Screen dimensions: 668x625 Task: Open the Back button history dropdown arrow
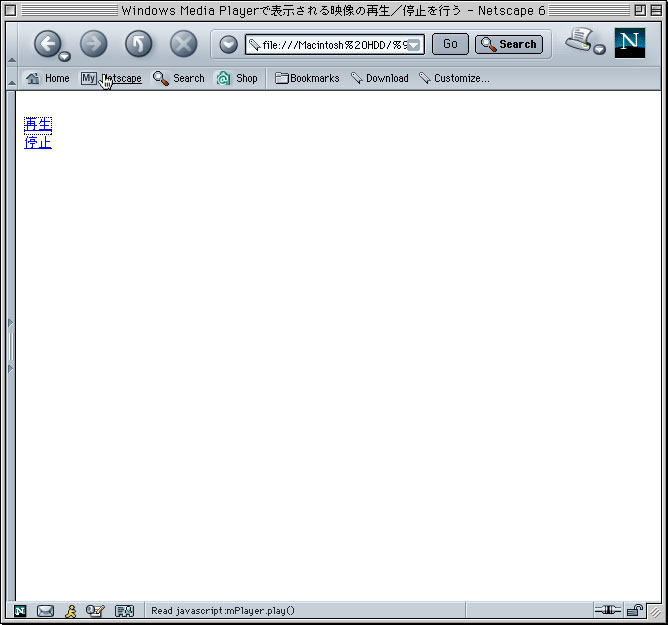[65, 56]
